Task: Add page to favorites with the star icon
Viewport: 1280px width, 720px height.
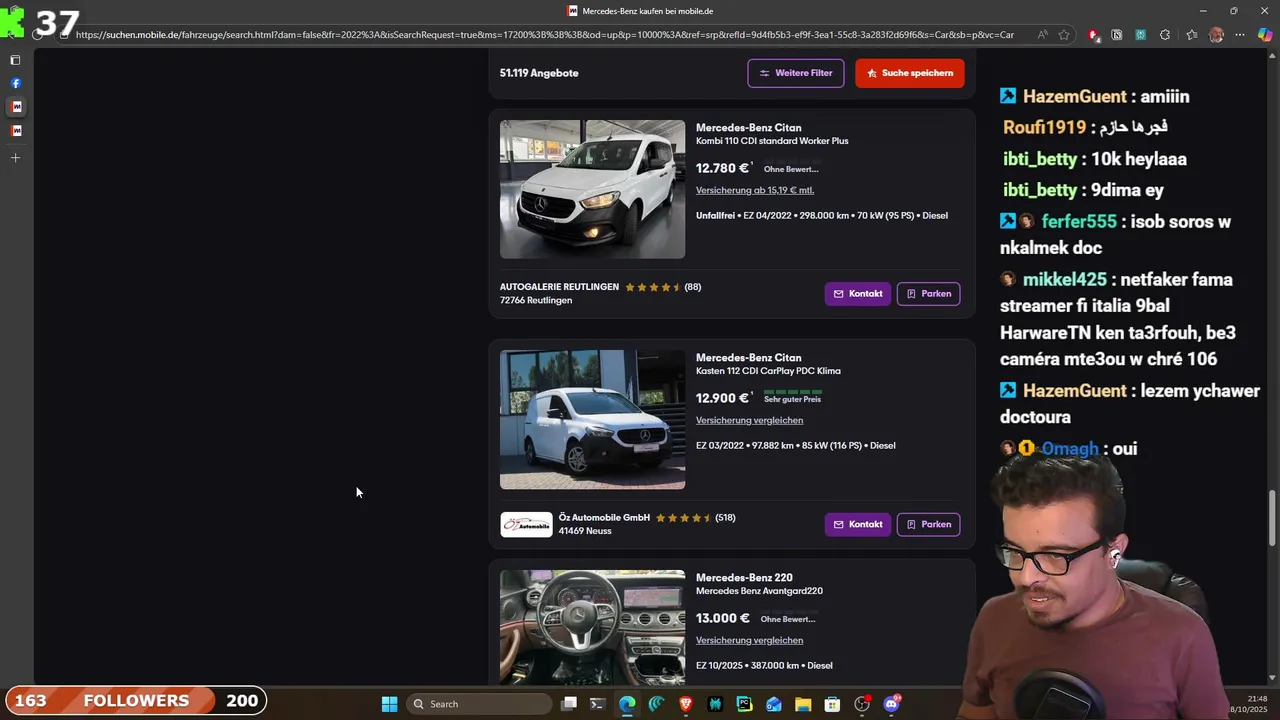Action: coord(1064,35)
